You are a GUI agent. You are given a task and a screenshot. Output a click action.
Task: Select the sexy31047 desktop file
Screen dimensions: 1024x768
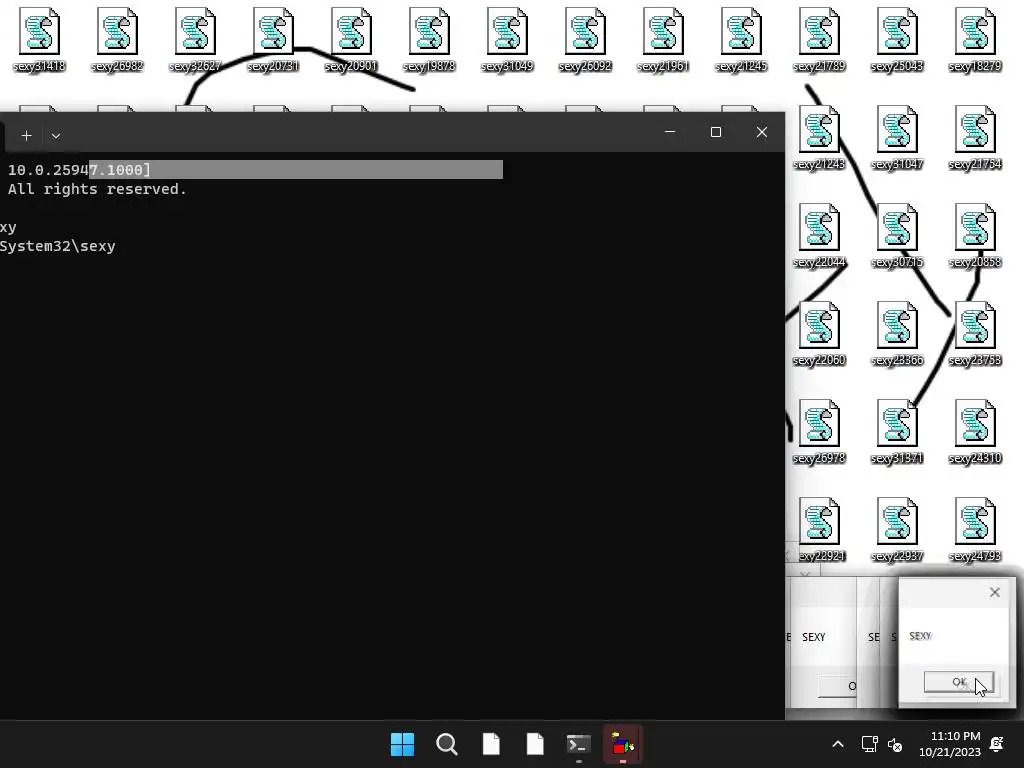tap(897, 138)
